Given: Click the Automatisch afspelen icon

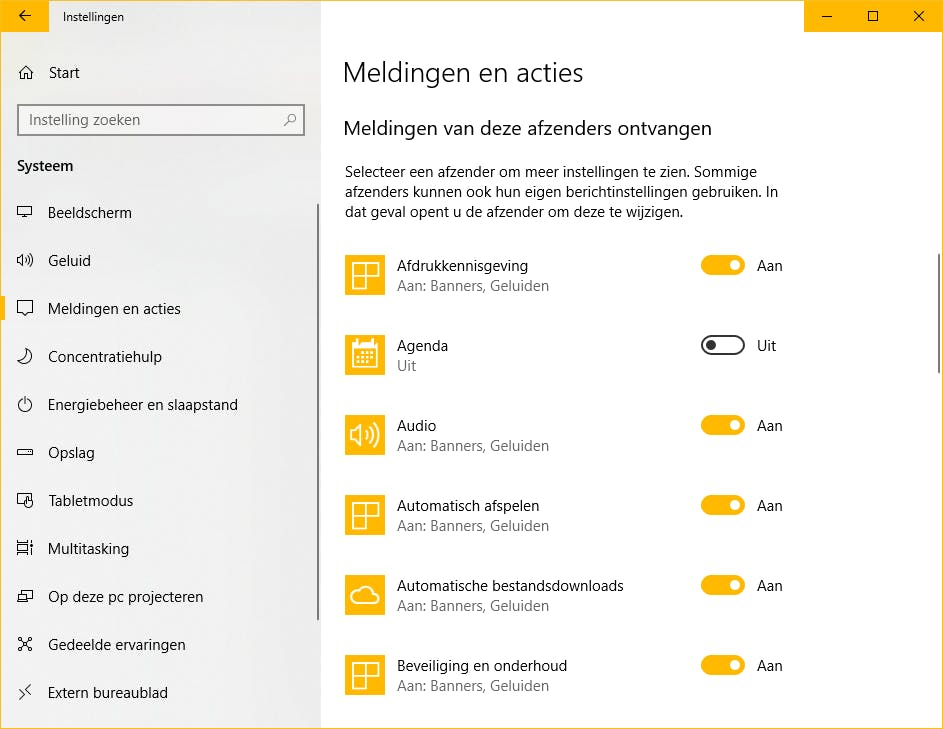Looking at the screenshot, I should pos(365,515).
